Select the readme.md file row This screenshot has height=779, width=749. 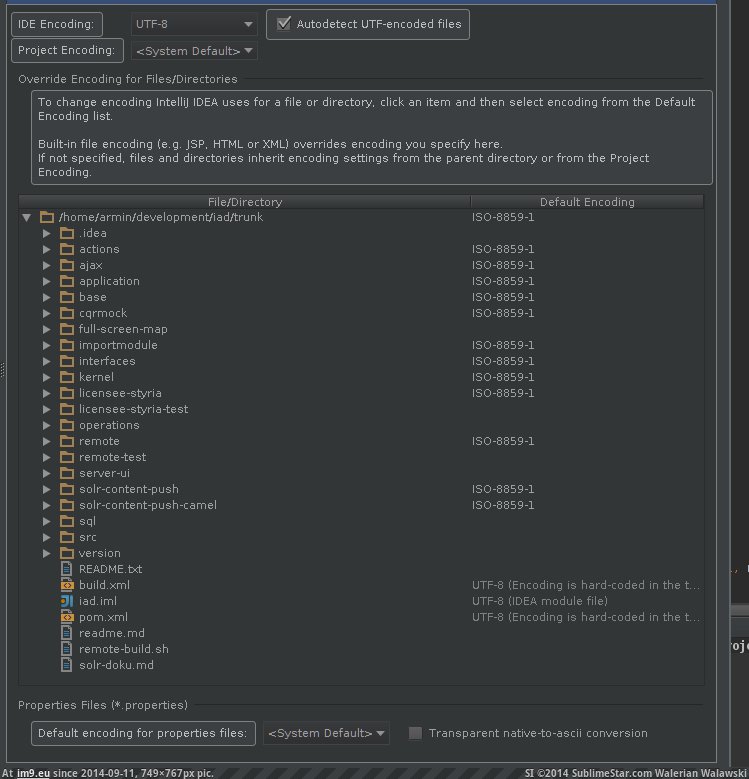112,633
